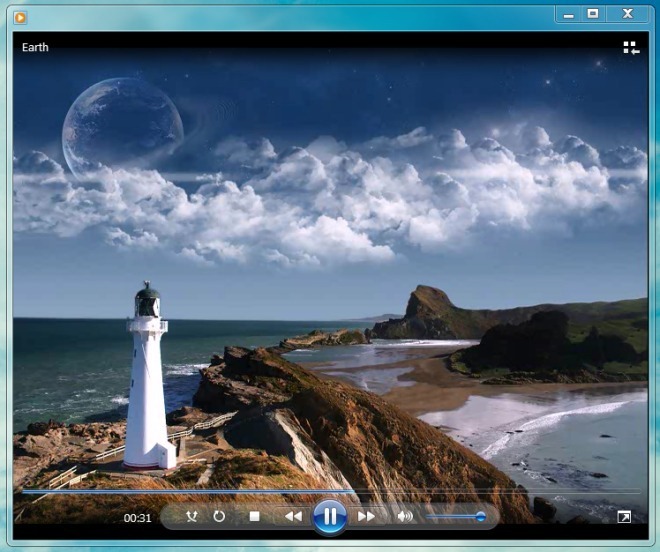Skip forward to next track
660x552 pixels.
coord(366,516)
